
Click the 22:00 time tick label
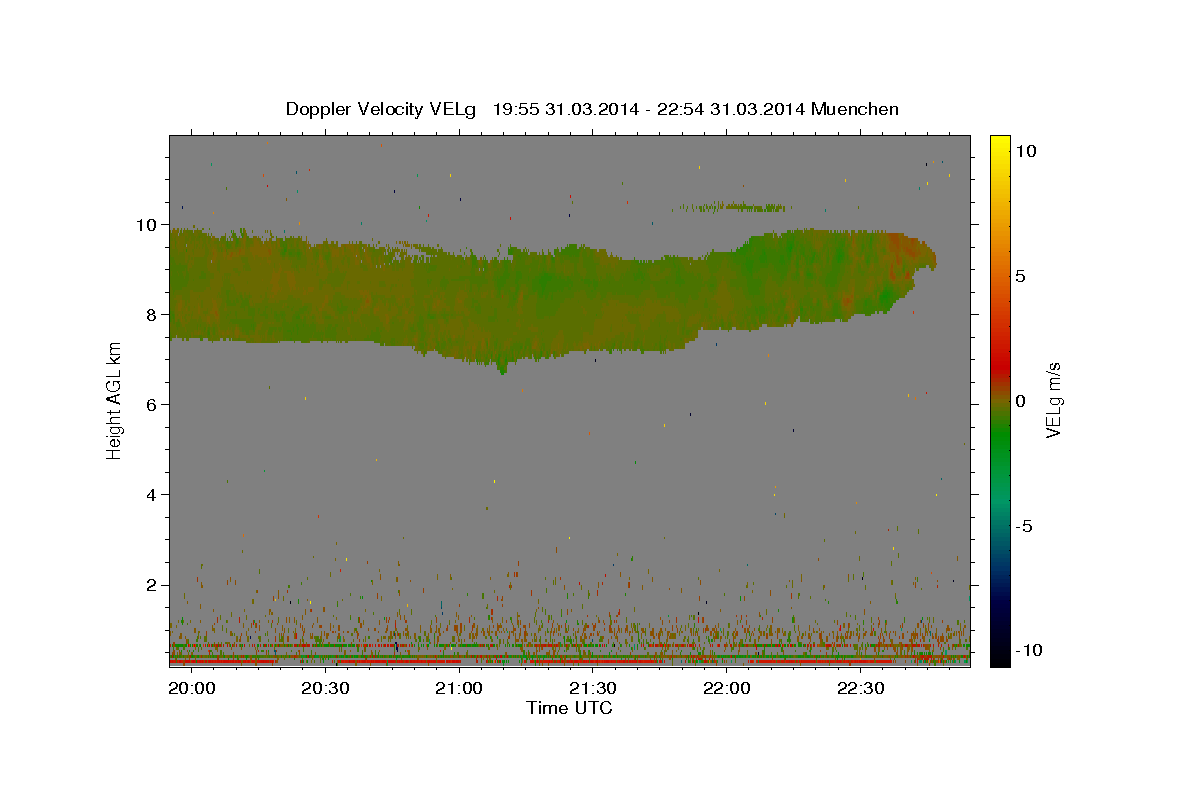727,689
